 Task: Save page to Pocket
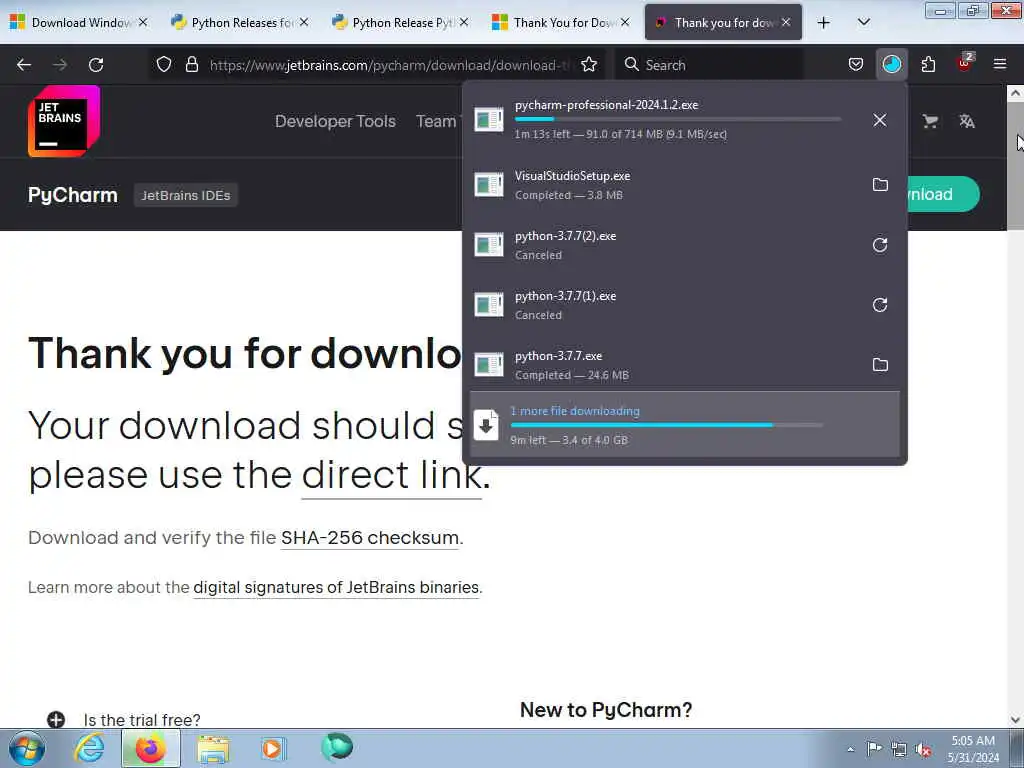856,65
